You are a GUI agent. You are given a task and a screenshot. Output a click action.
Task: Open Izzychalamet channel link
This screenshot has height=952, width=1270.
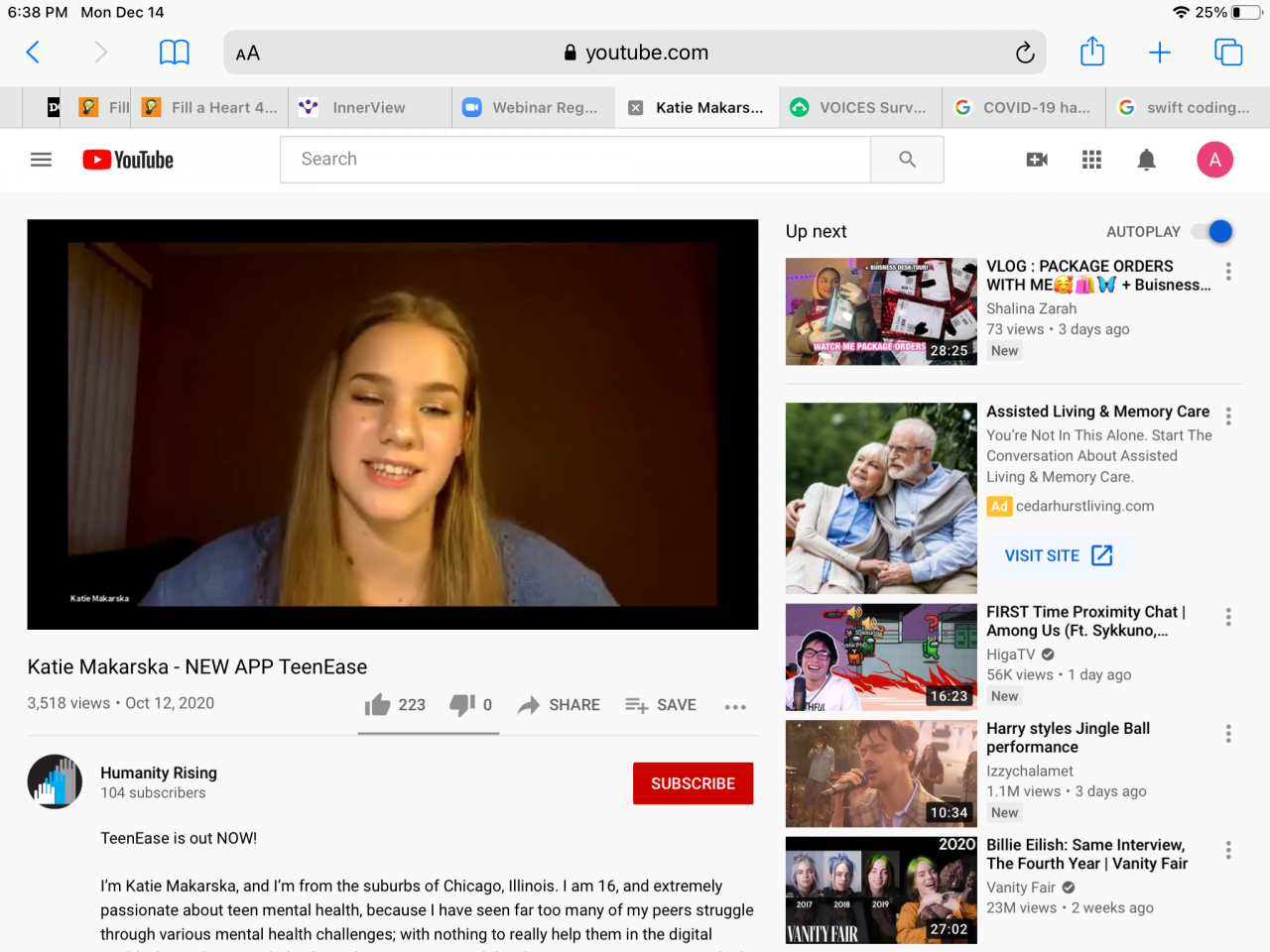point(1030,771)
